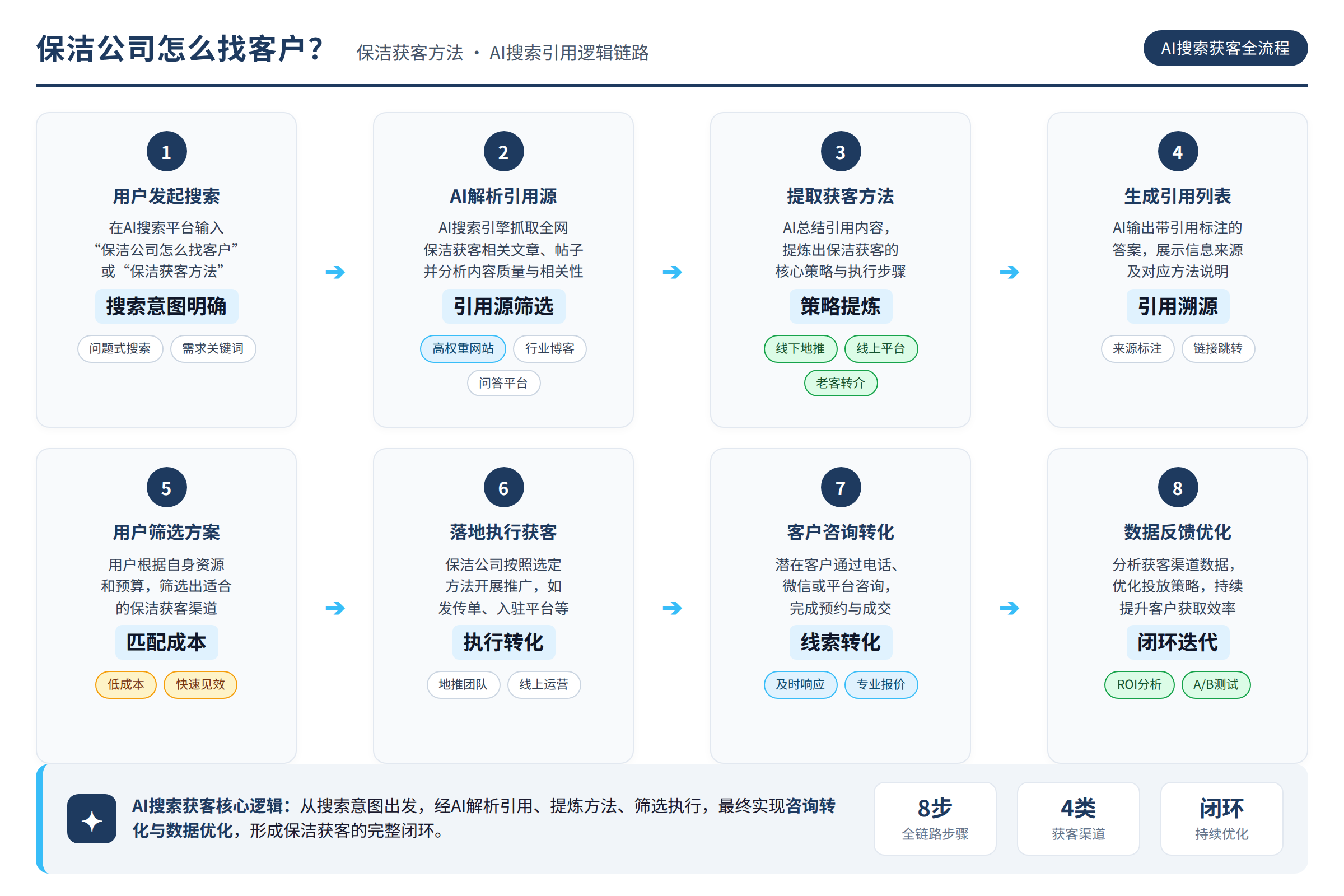Click the AI解析引用源 card title
This screenshot has height=896, width=1344.
(503, 196)
